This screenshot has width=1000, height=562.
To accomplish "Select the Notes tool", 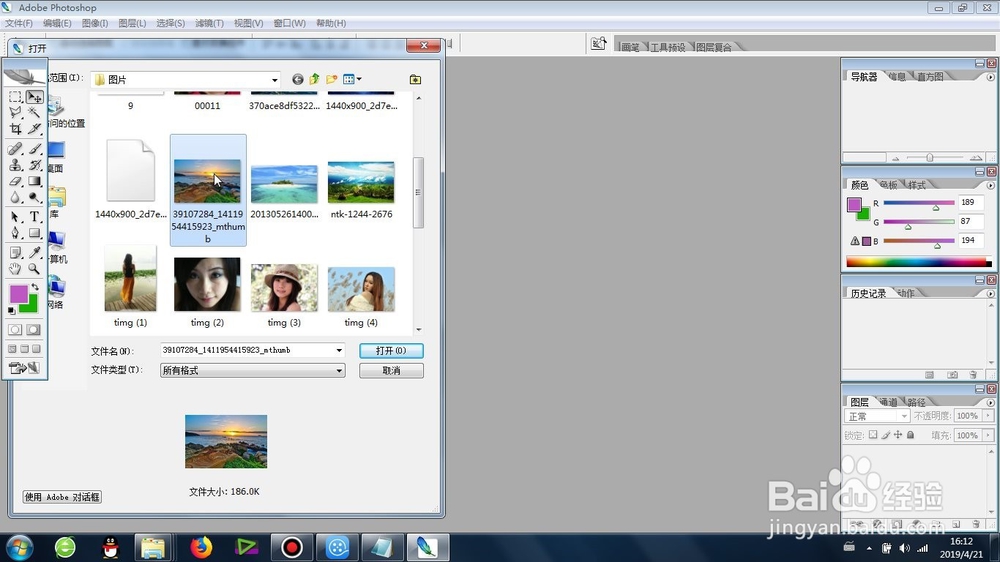I will (x=15, y=253).
